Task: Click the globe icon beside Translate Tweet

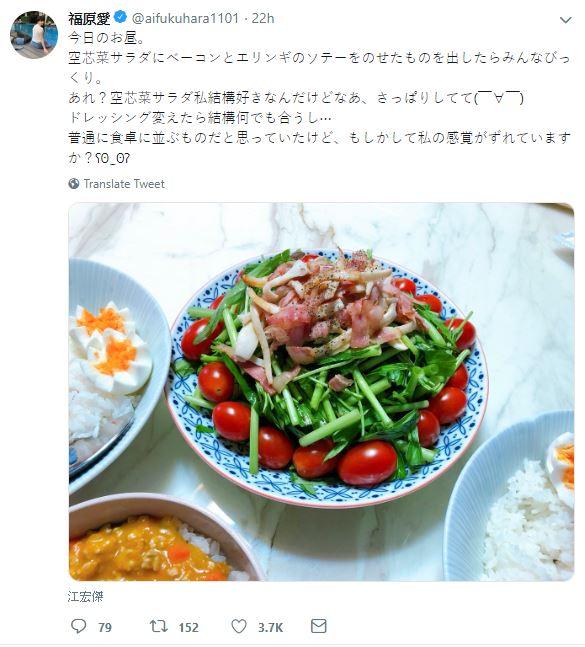Action: pos(74,184)
